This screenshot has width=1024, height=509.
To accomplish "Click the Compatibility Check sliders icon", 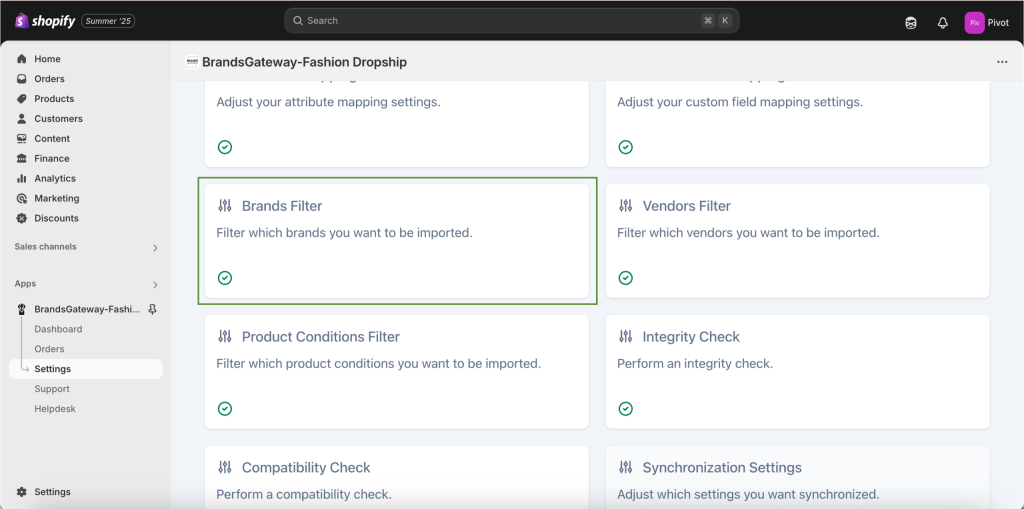I will (x=225, y=468).
